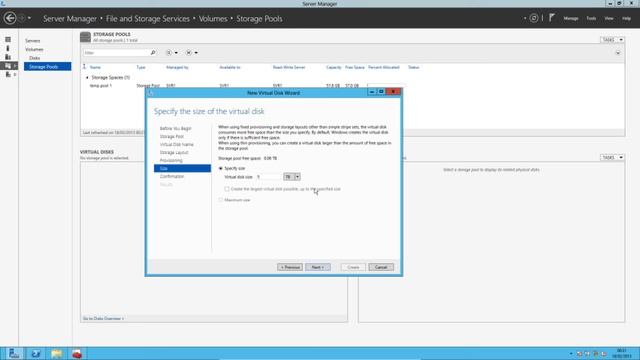Screen dimensions: 640x360
Task: Sort by the Name column header
Action: point(95,67)
